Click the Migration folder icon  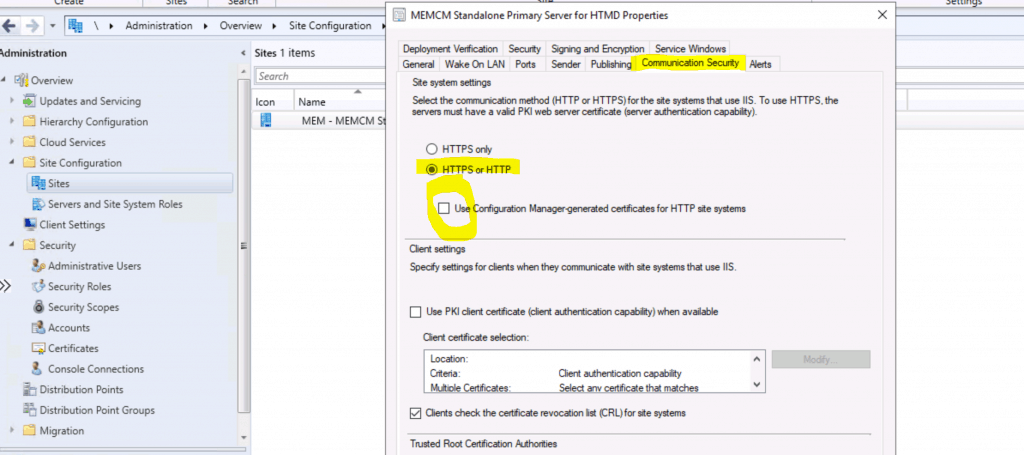(29, 431)
